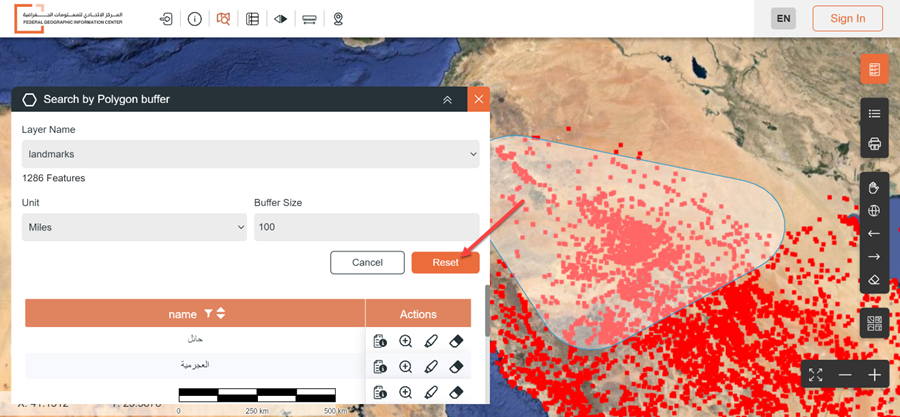Open the Unit Miles dropdown

tap(134, 227)
